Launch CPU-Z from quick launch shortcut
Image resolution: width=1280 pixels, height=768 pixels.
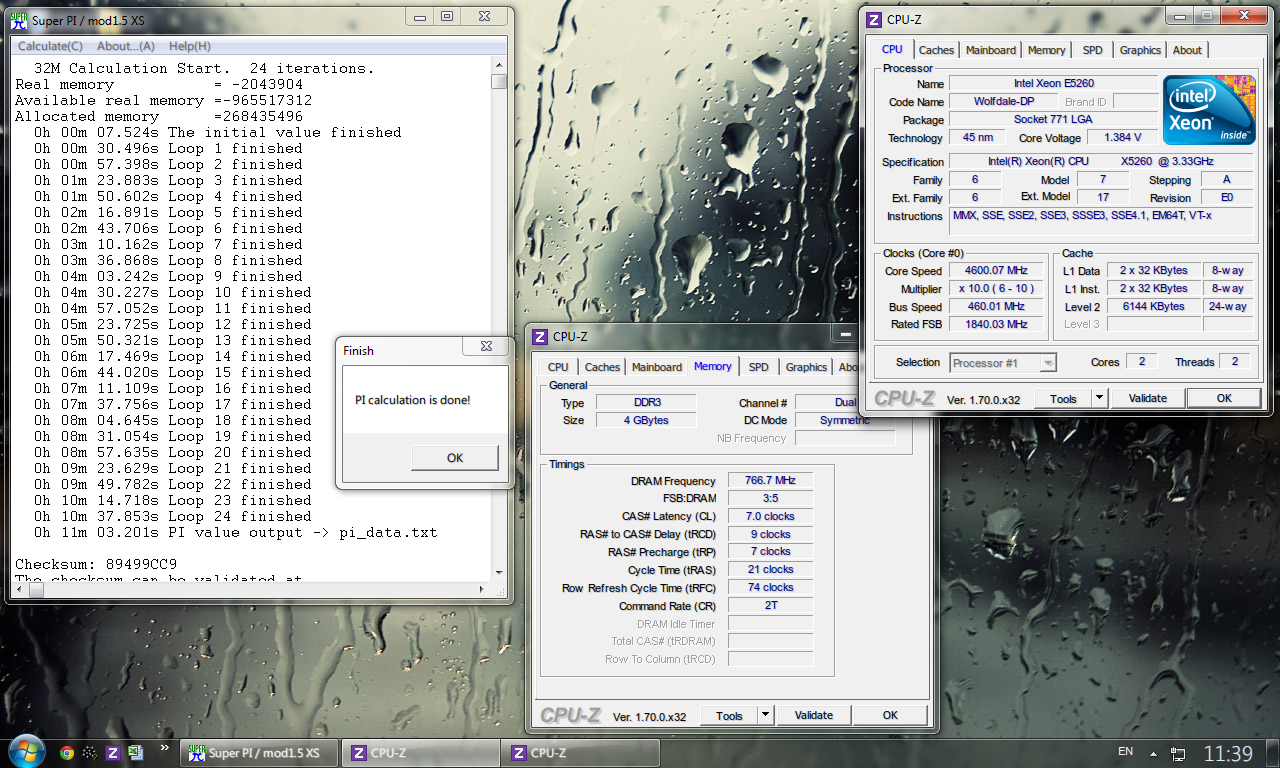[x=114, y=753]
